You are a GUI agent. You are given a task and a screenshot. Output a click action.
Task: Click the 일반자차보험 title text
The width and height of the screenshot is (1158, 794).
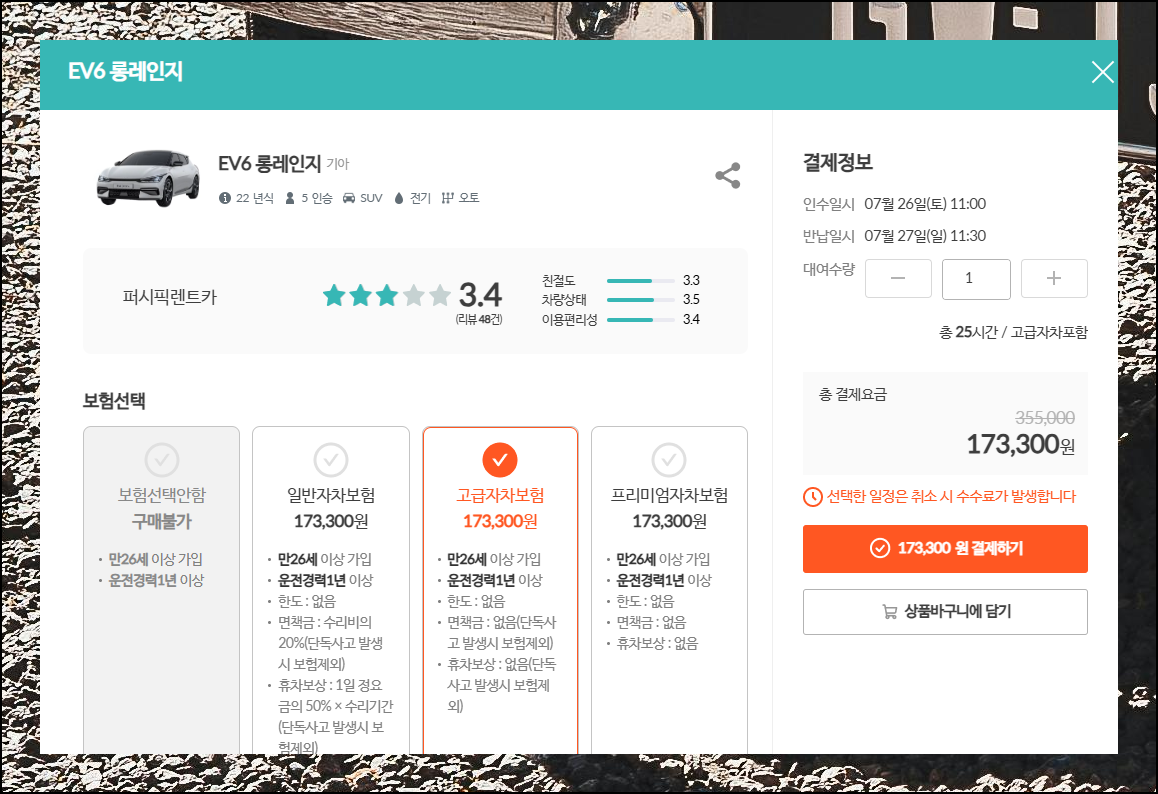coord(331,495)
